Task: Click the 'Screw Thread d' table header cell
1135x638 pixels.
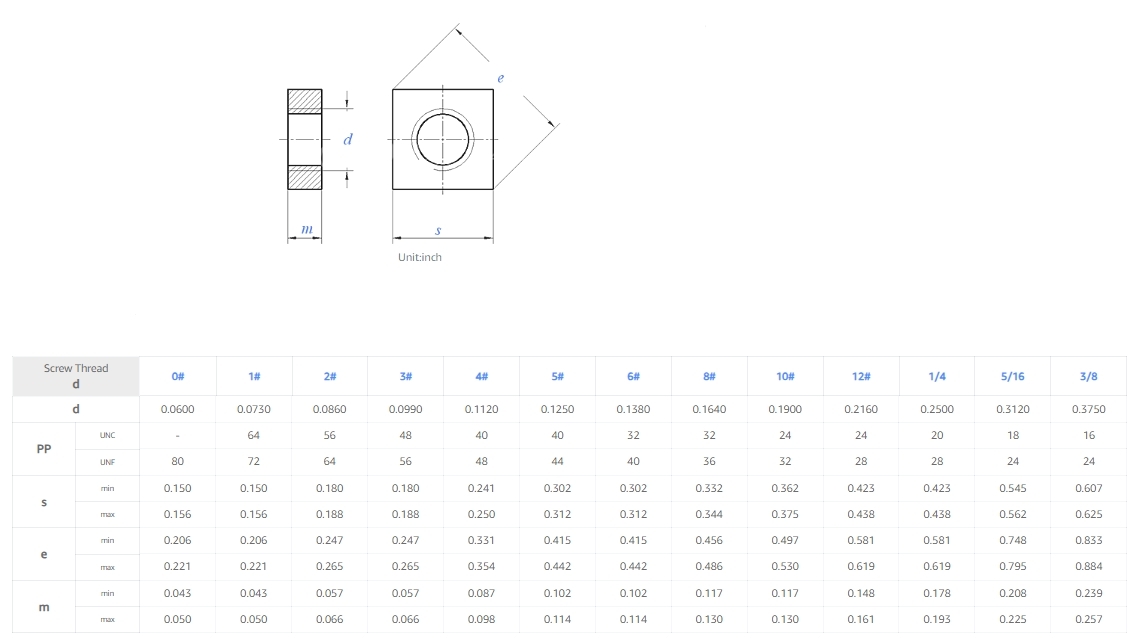Action: click(76, 376)
